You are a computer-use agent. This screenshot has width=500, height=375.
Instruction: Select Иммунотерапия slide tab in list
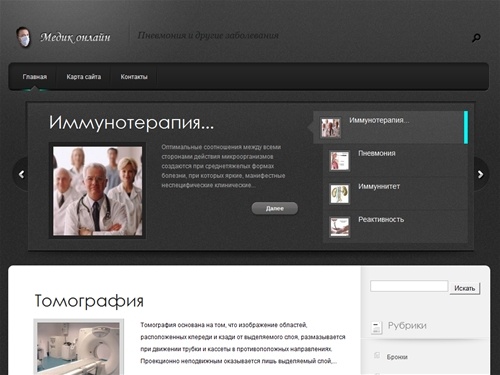click(x=390, y=127)
